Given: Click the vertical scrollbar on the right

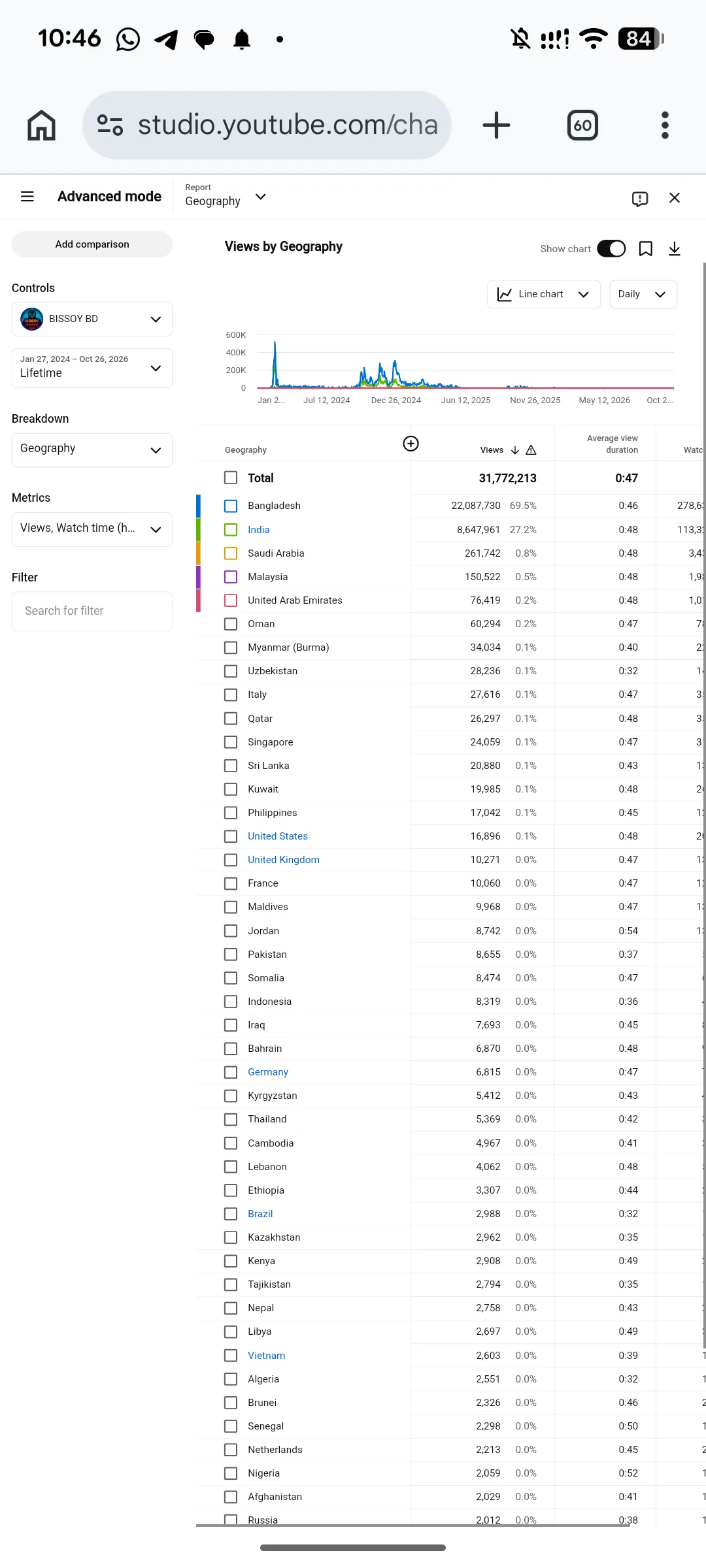Looking at the screenshot, I should click(704, 804).
